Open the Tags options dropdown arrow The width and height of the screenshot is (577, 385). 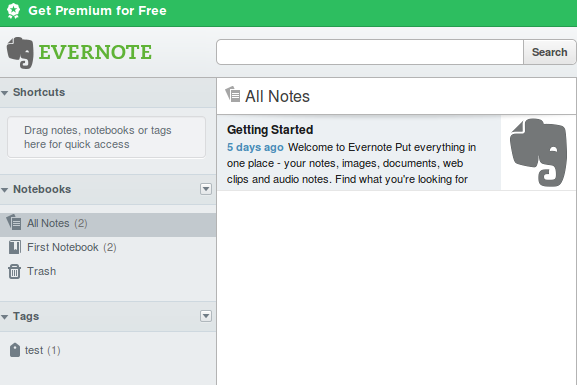206,316
